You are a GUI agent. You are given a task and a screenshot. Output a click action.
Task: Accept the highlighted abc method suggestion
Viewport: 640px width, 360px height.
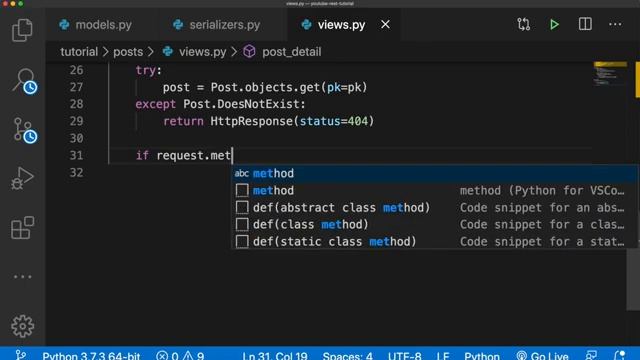click(434, 173)
